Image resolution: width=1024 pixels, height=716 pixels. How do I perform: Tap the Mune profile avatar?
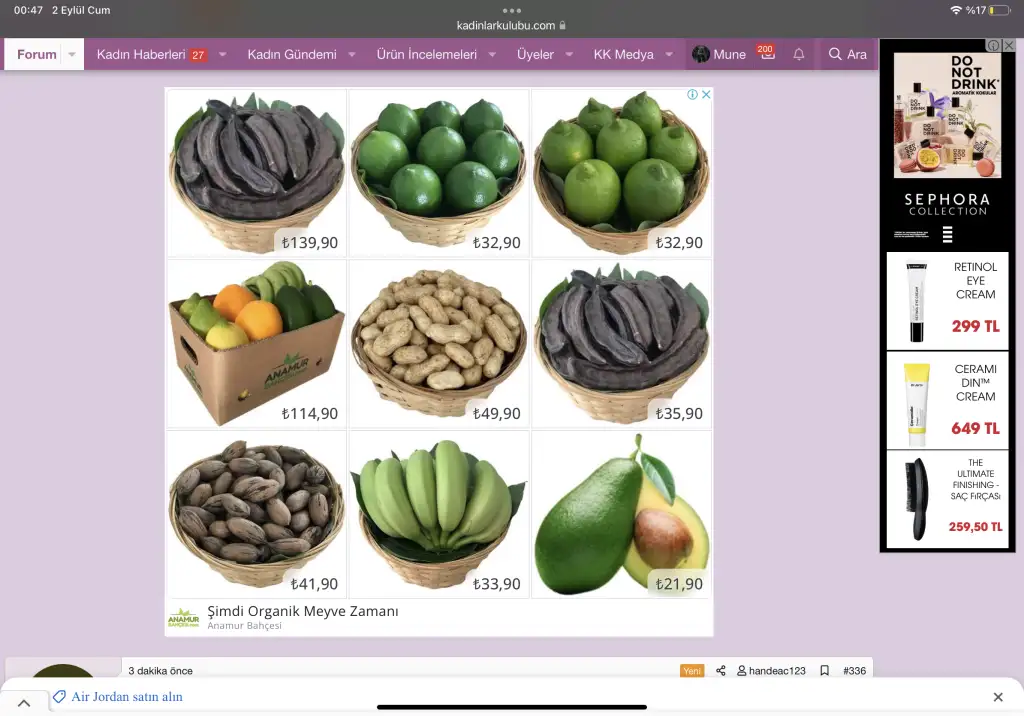pyautogui.click(x=701, y=54)
